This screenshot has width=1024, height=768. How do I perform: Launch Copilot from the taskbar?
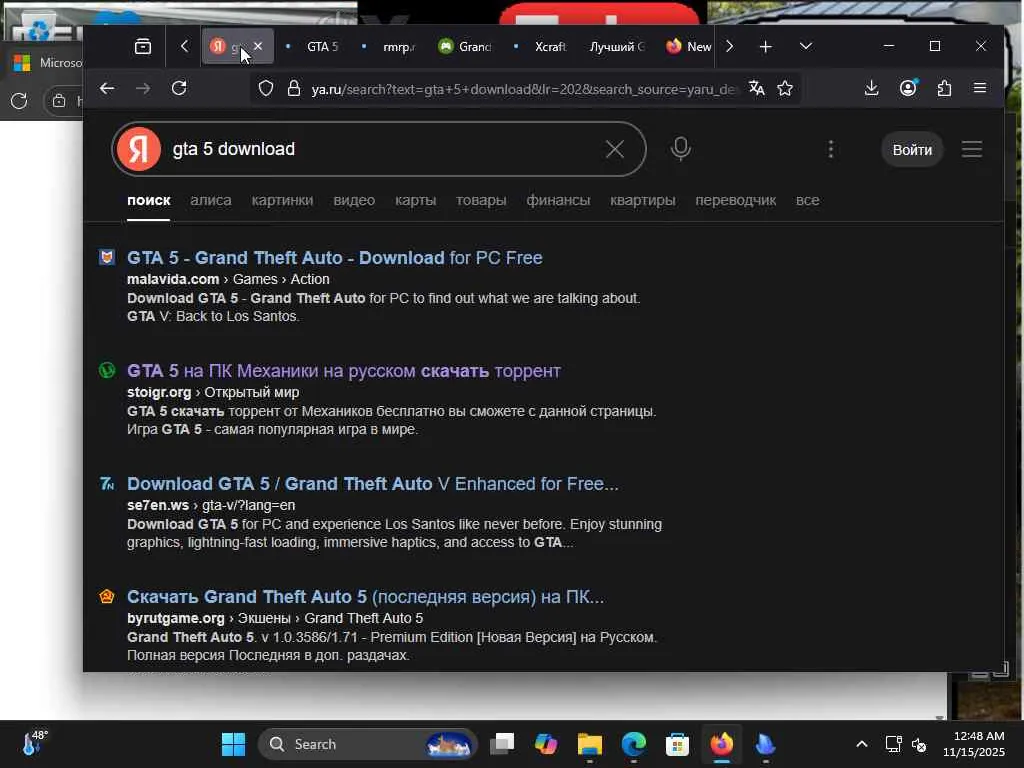(546, 744)
